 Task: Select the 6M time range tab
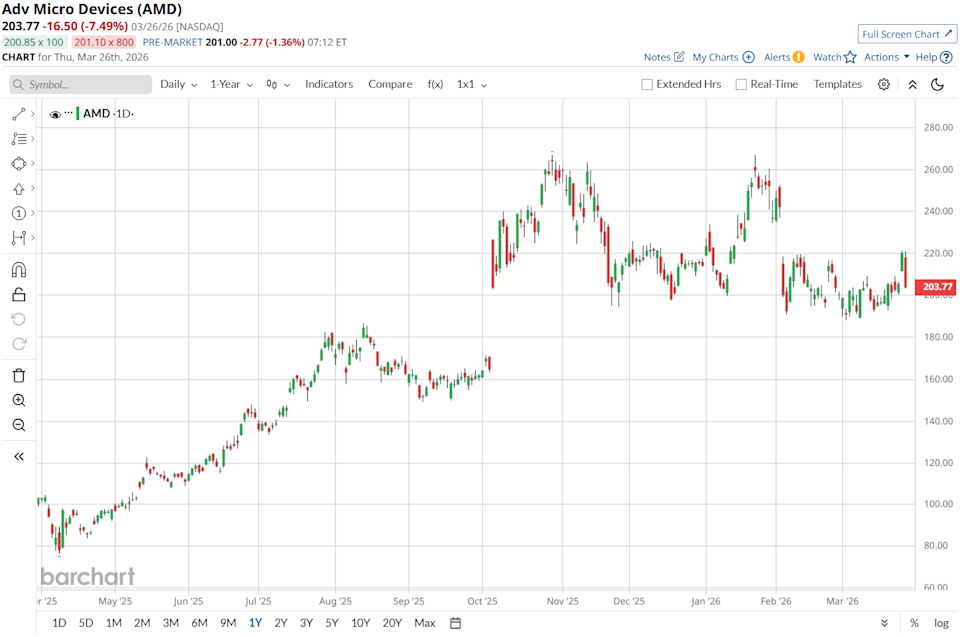pos(199,623)
